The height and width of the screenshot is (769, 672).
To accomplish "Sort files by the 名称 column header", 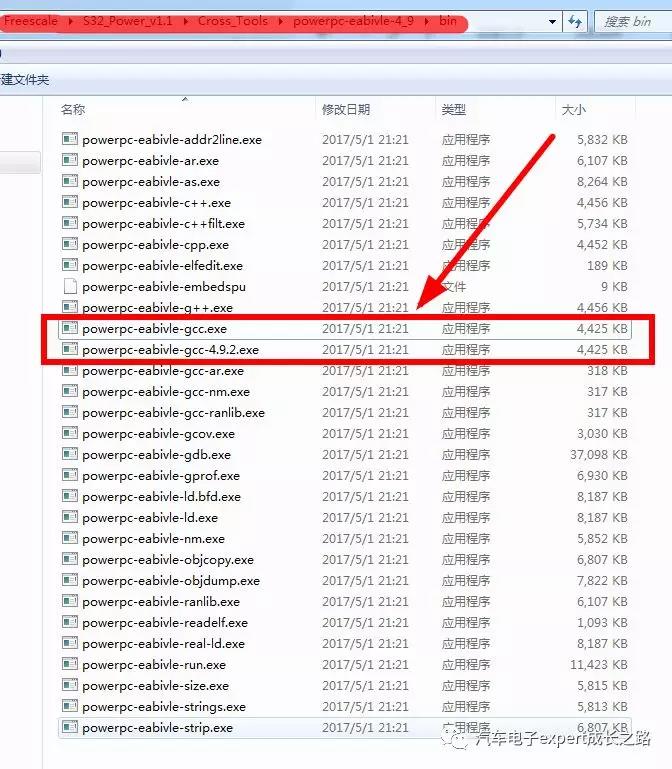I will [73, 109].
